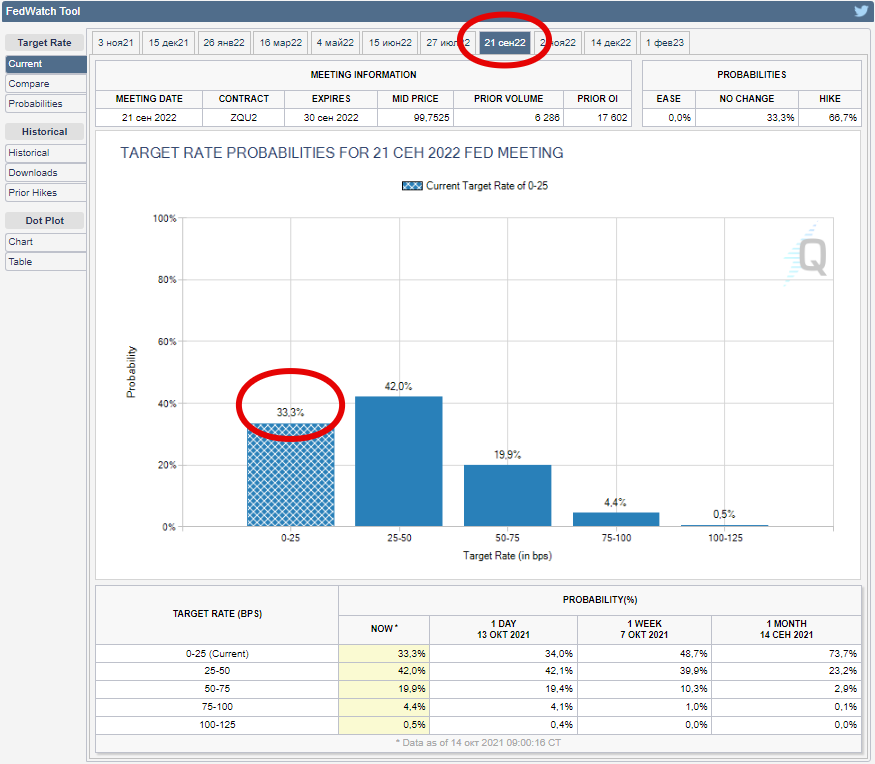The image size is (875, 764).
Task: Open the Compare sidebar item
Action: tap(46, 84)
